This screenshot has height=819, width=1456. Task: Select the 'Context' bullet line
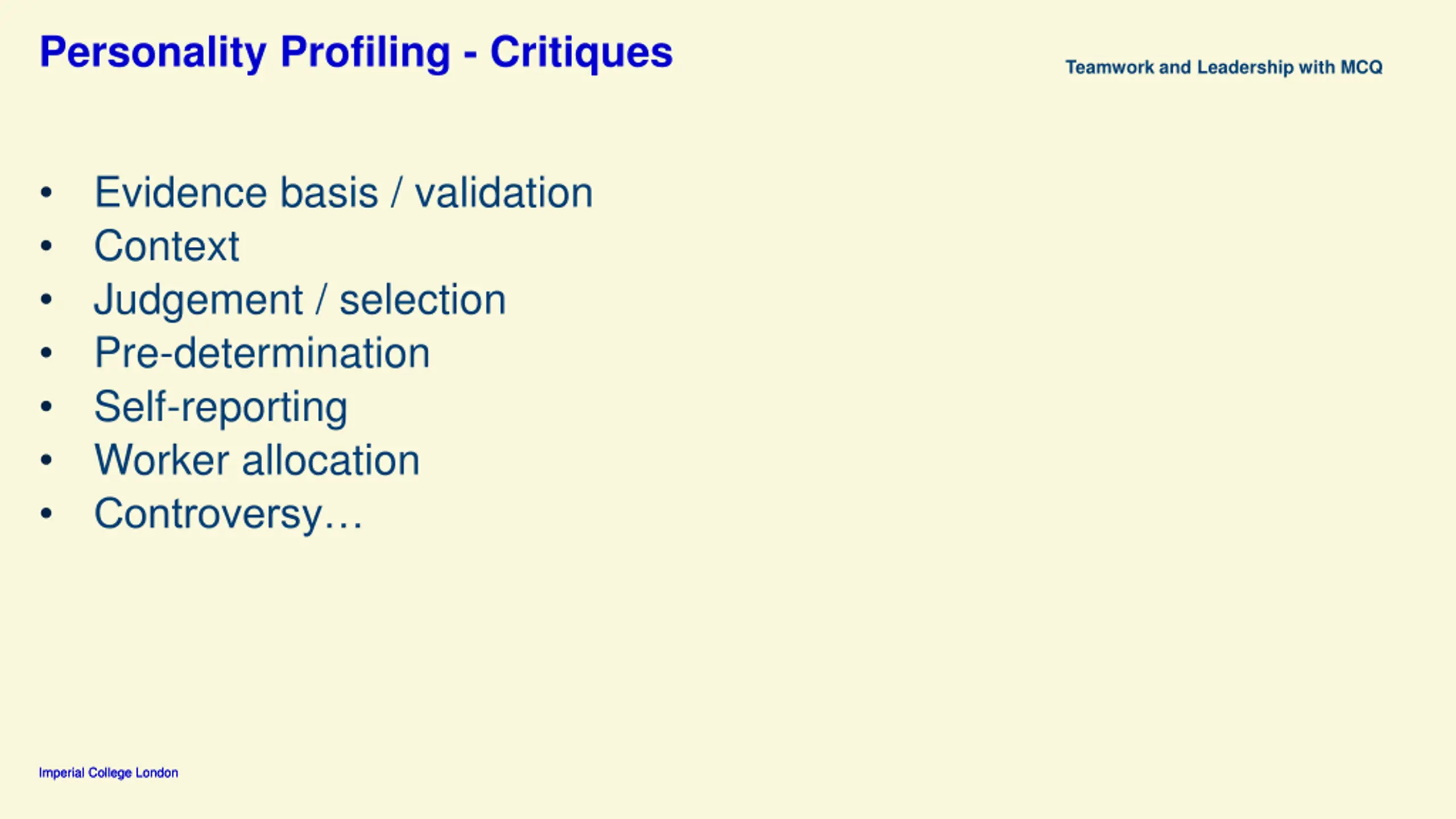167,246
